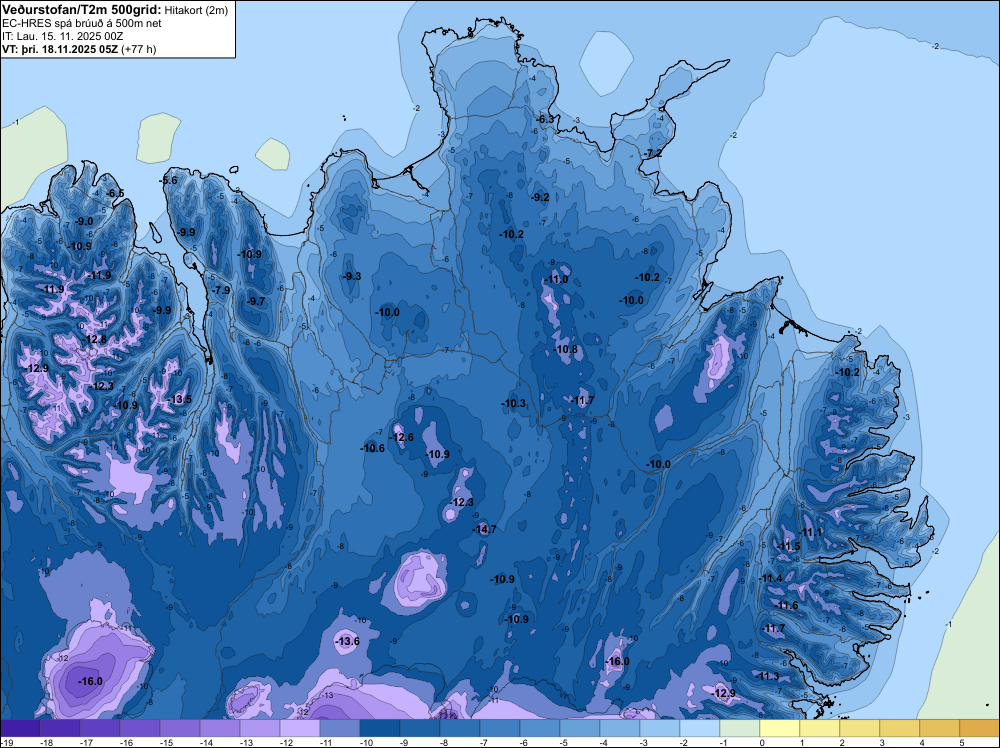This screenshot has width=1000, height=748.
Task: Click the "-9.7" temperature value on map
Action: point(256,302)
